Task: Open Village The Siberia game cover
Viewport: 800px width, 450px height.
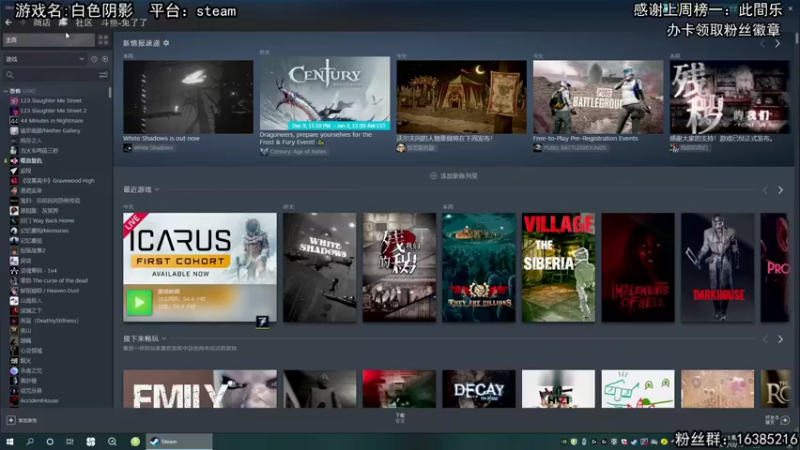Action: pyautogui.click(x=558, y=267)
